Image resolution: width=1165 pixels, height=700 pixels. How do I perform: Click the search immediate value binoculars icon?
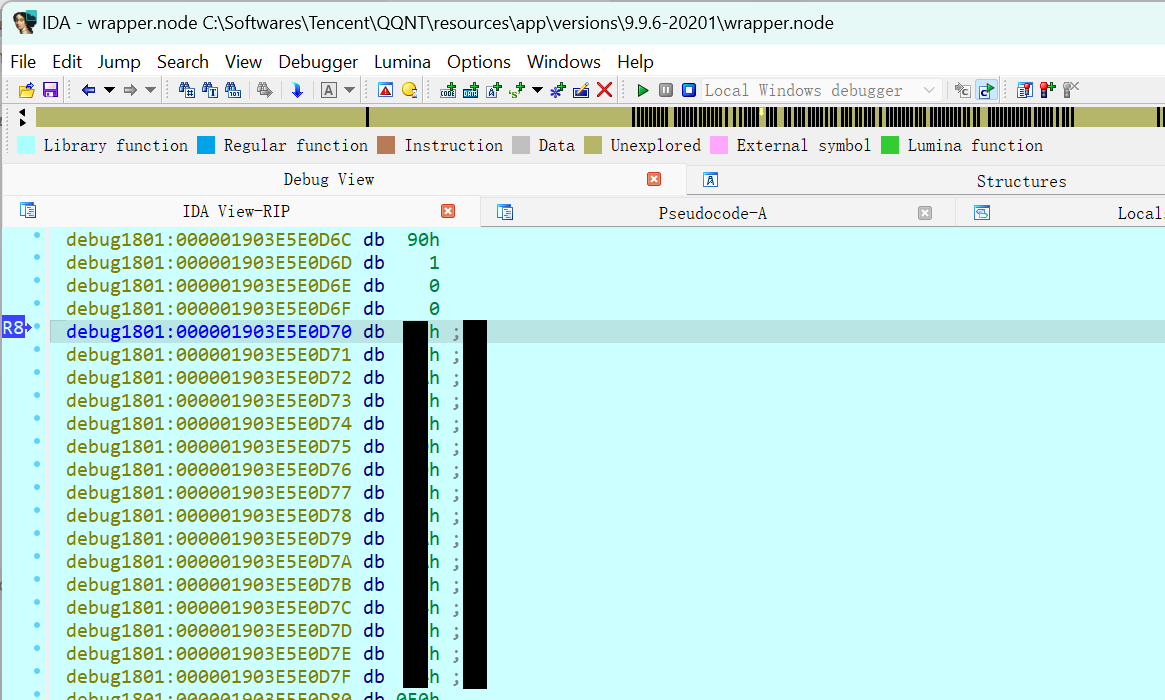pyautogui.click(x=186, y=91)
